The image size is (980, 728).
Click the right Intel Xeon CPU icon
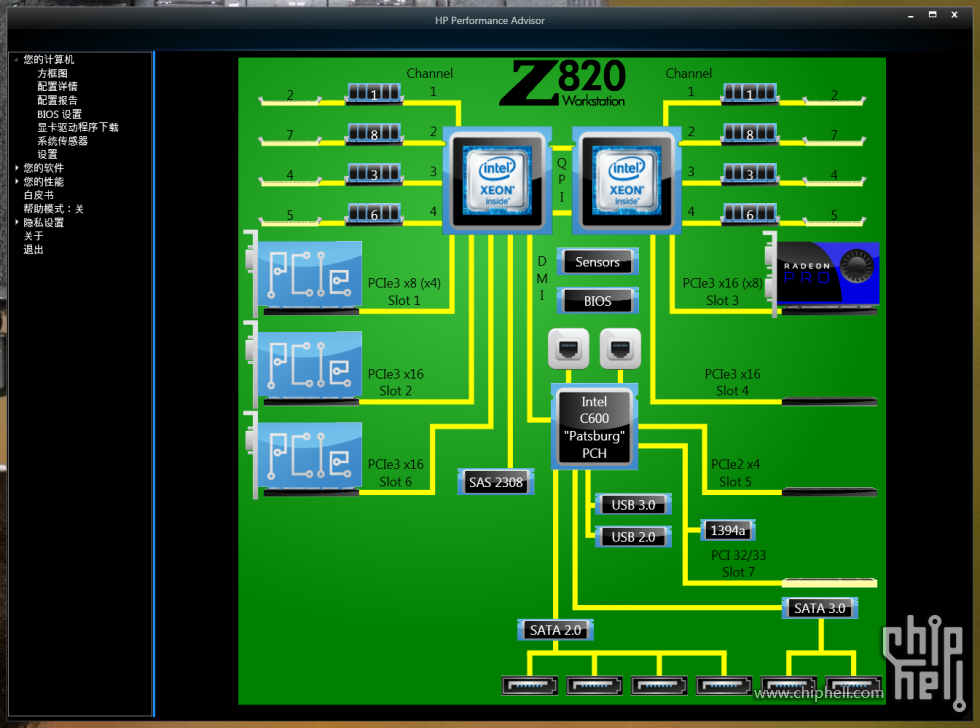coord(626,180)
